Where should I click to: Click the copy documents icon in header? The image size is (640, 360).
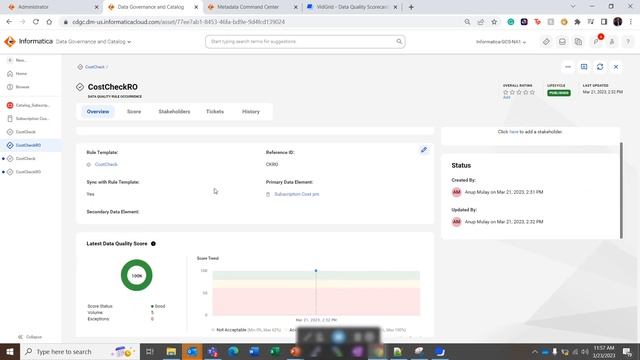click(578, 42)
